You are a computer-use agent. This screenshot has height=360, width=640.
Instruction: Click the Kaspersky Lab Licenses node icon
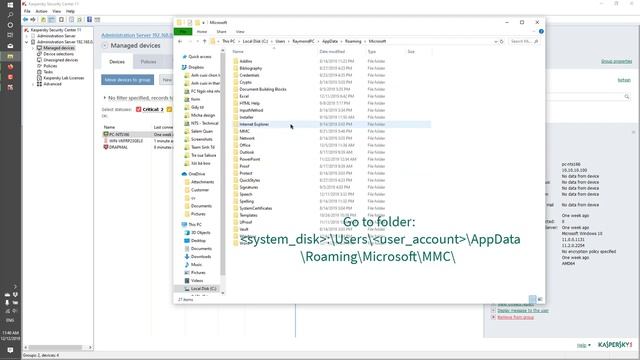coord(39,78)
